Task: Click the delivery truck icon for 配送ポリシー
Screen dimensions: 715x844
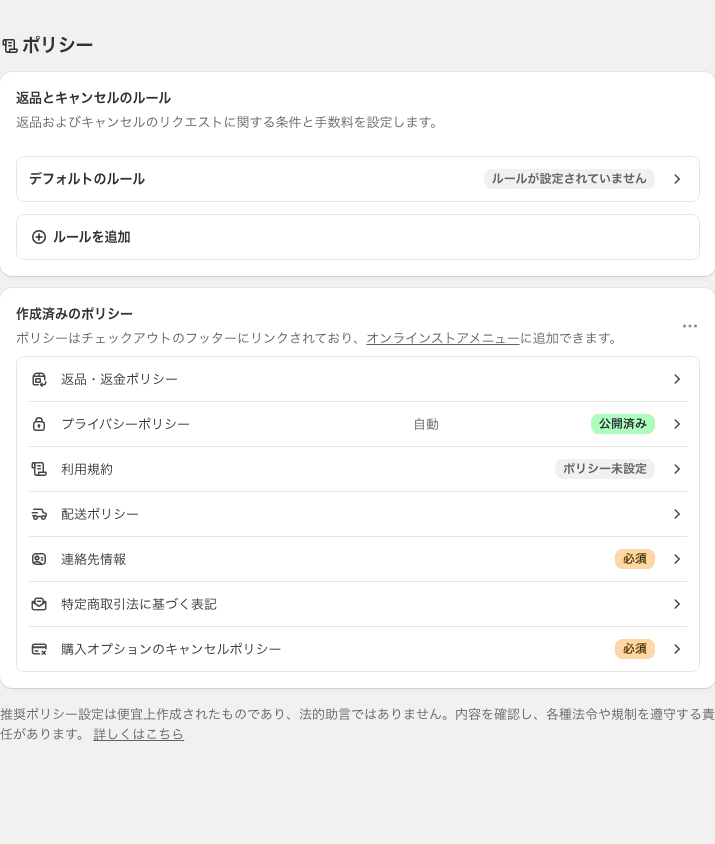Action: click(39, 514)
